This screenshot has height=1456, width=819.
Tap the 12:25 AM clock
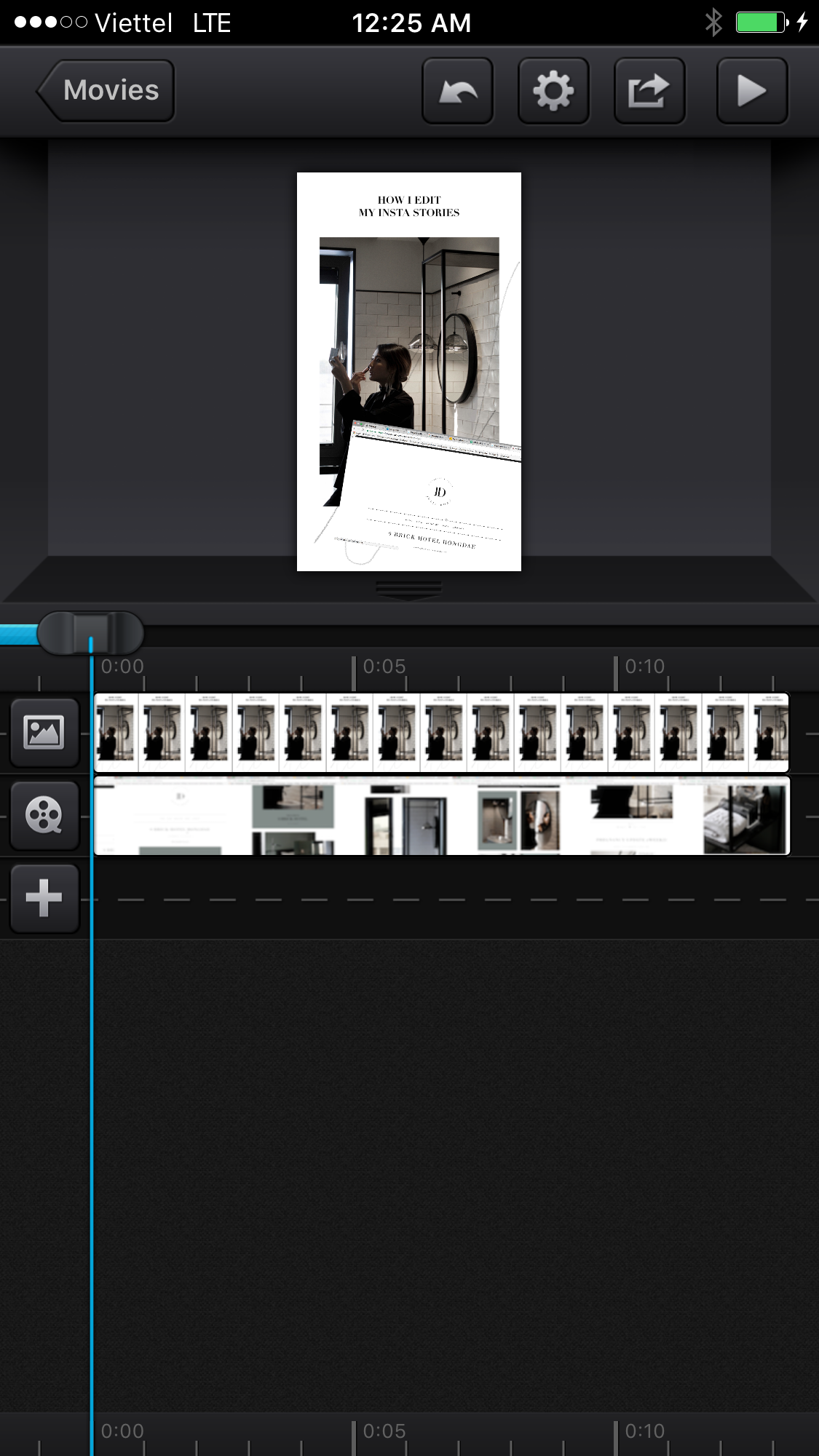(x=411, y=23)
